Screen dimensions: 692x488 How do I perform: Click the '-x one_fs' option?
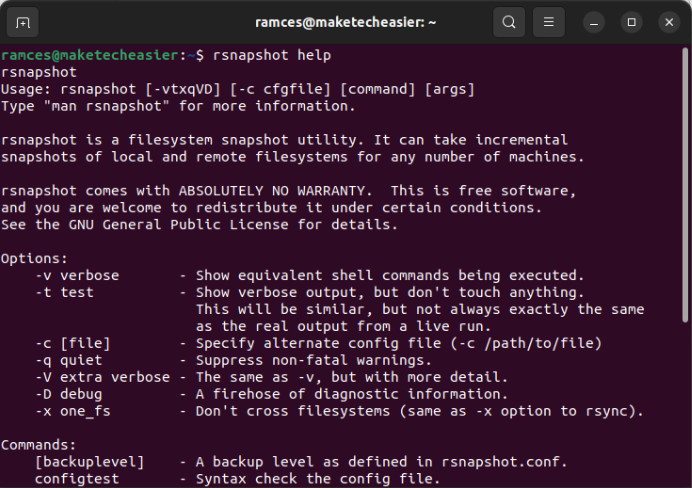point(73,411)
